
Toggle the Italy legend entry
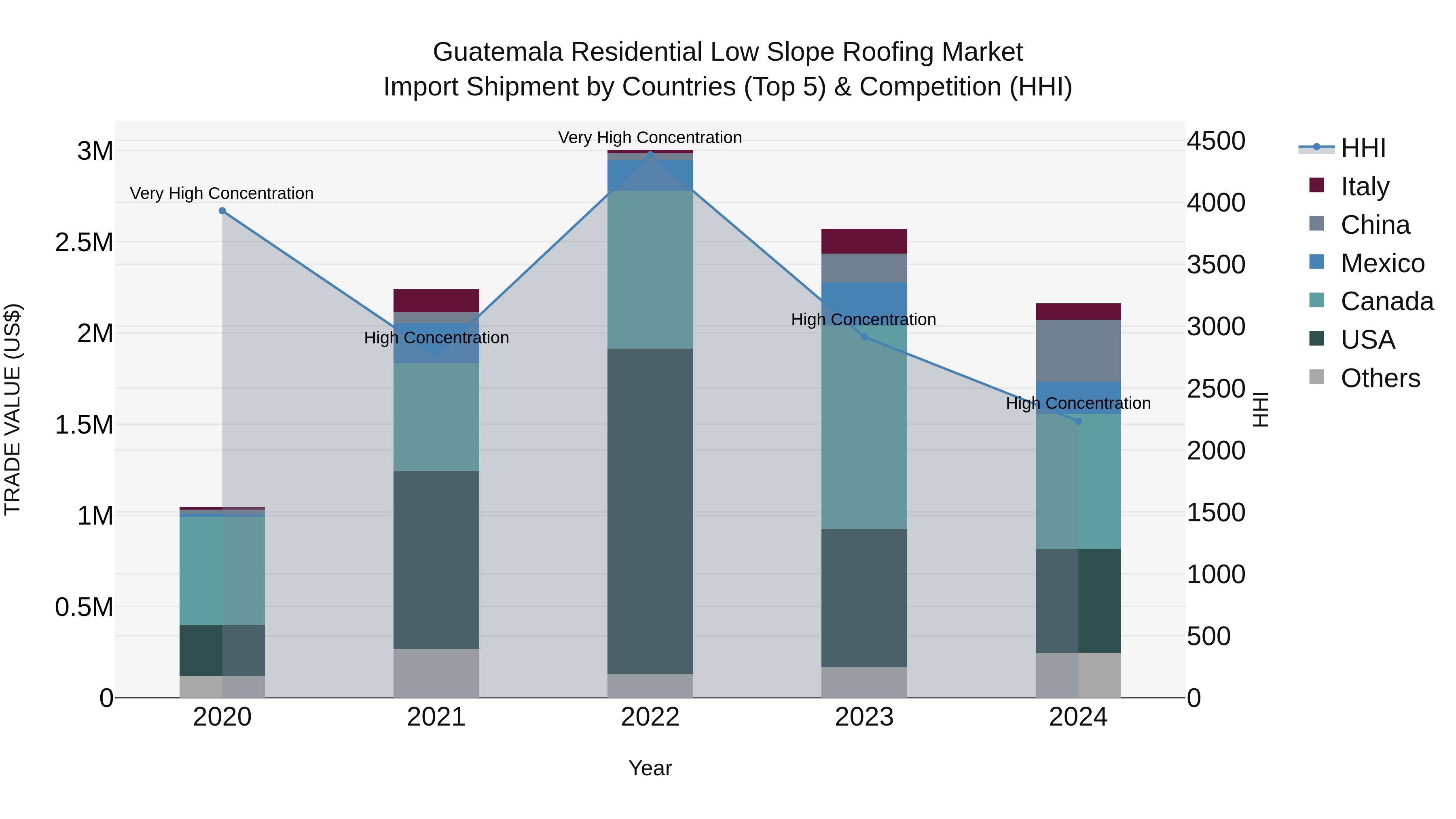(x=1349, y=186)
